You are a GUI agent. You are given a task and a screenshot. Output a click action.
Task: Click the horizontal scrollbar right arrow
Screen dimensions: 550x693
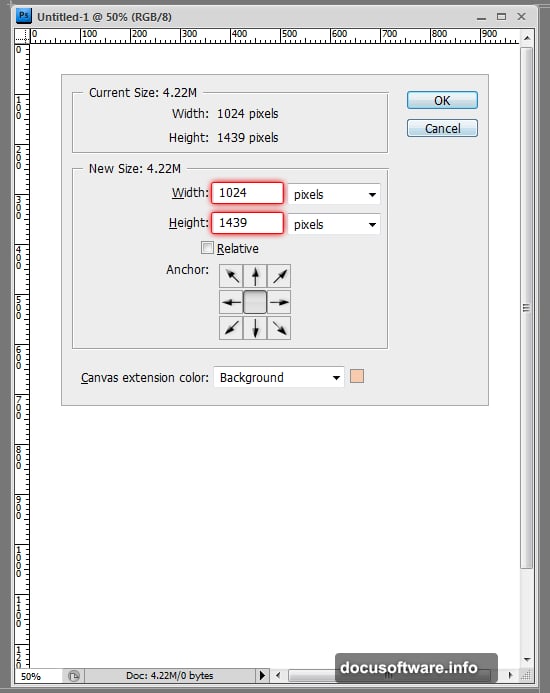[511, 675]
